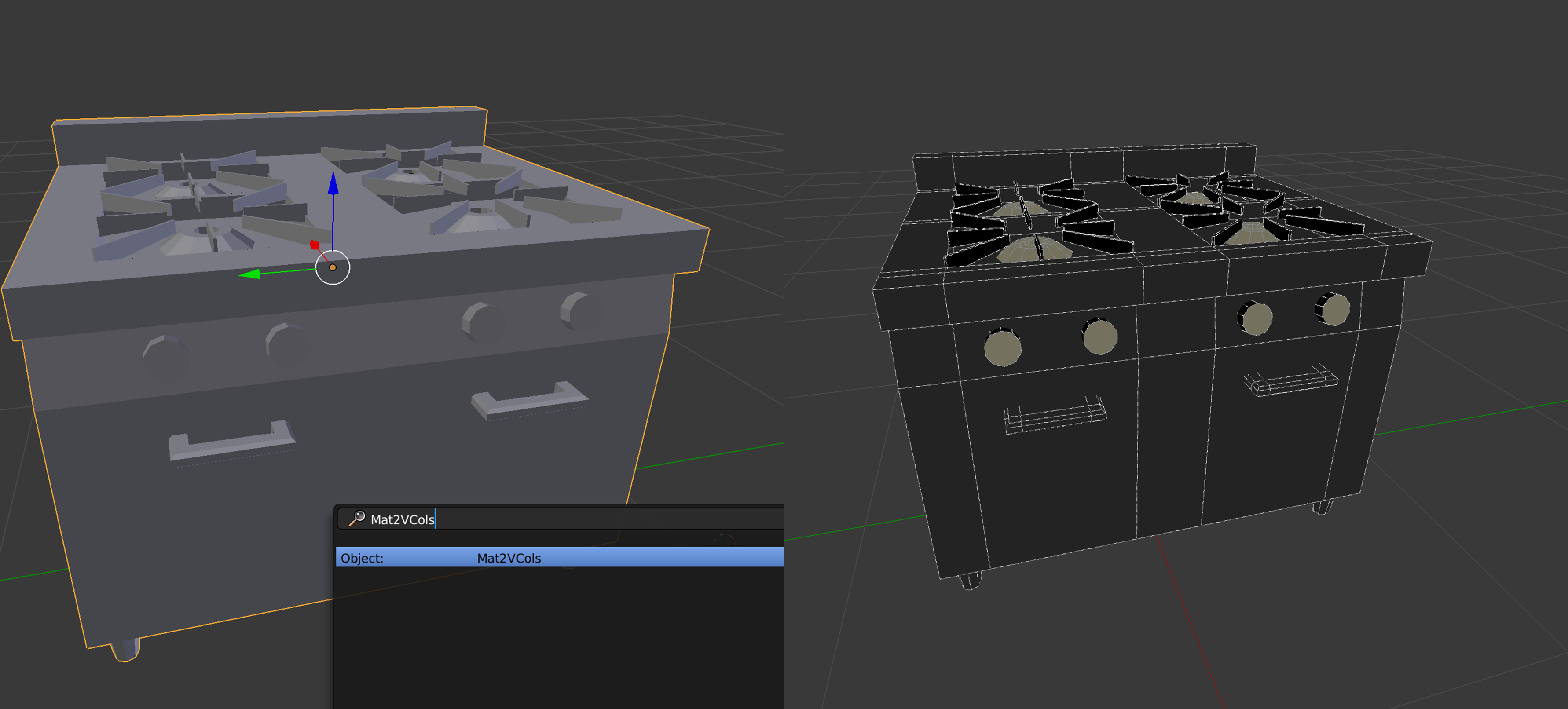This screenshot has width=1568, height=709.
Task: Click the red X-axis gizmo handle
Action: [x=315, y=245]
